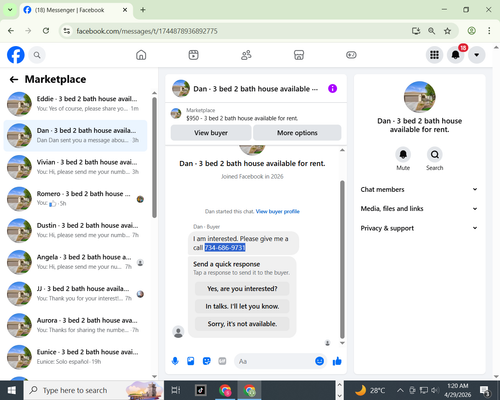Viewport: 500px width, 400px height.
Task: Open the grid Menu icon
Action: (x=434, y=55)
